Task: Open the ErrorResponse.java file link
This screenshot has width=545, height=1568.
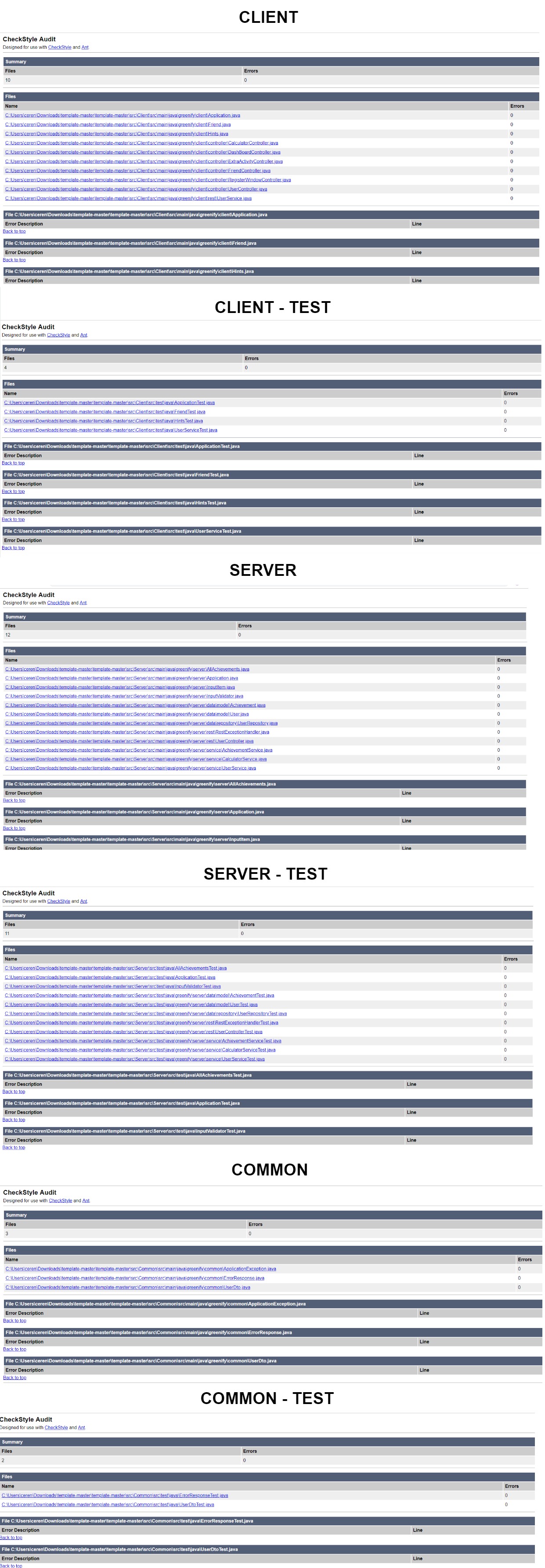Action: pos(134,1278)
